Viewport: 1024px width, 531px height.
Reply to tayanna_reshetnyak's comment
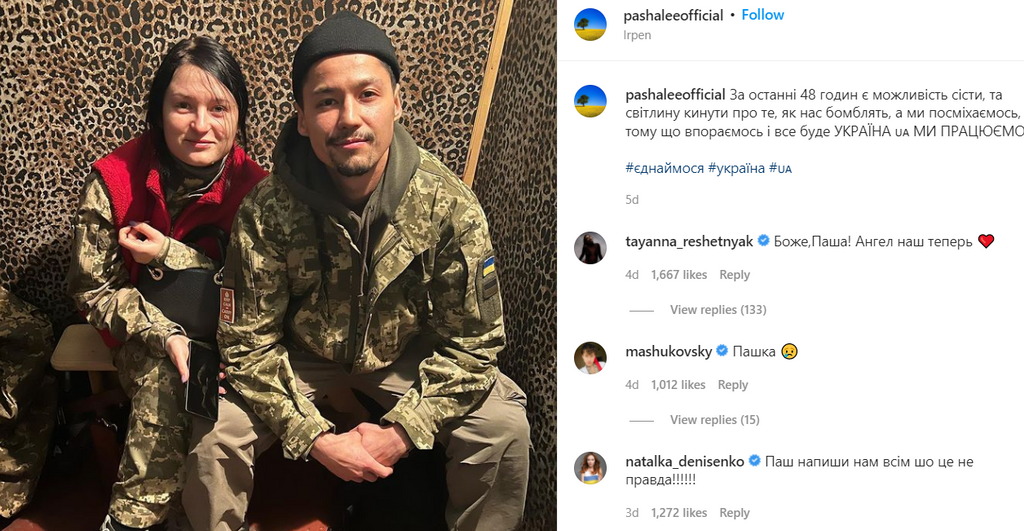coord(735,275)
